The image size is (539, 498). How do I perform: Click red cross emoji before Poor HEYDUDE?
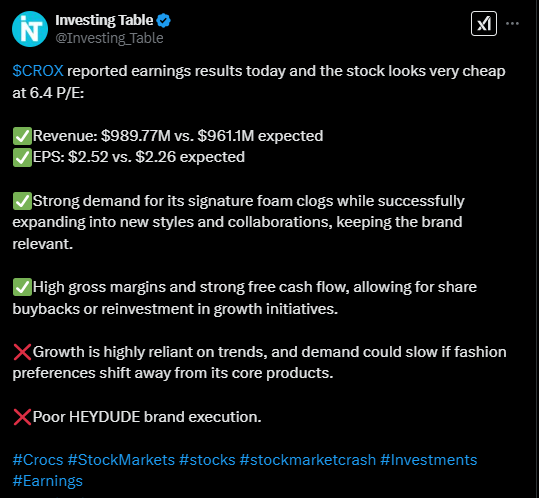point(22,417)
